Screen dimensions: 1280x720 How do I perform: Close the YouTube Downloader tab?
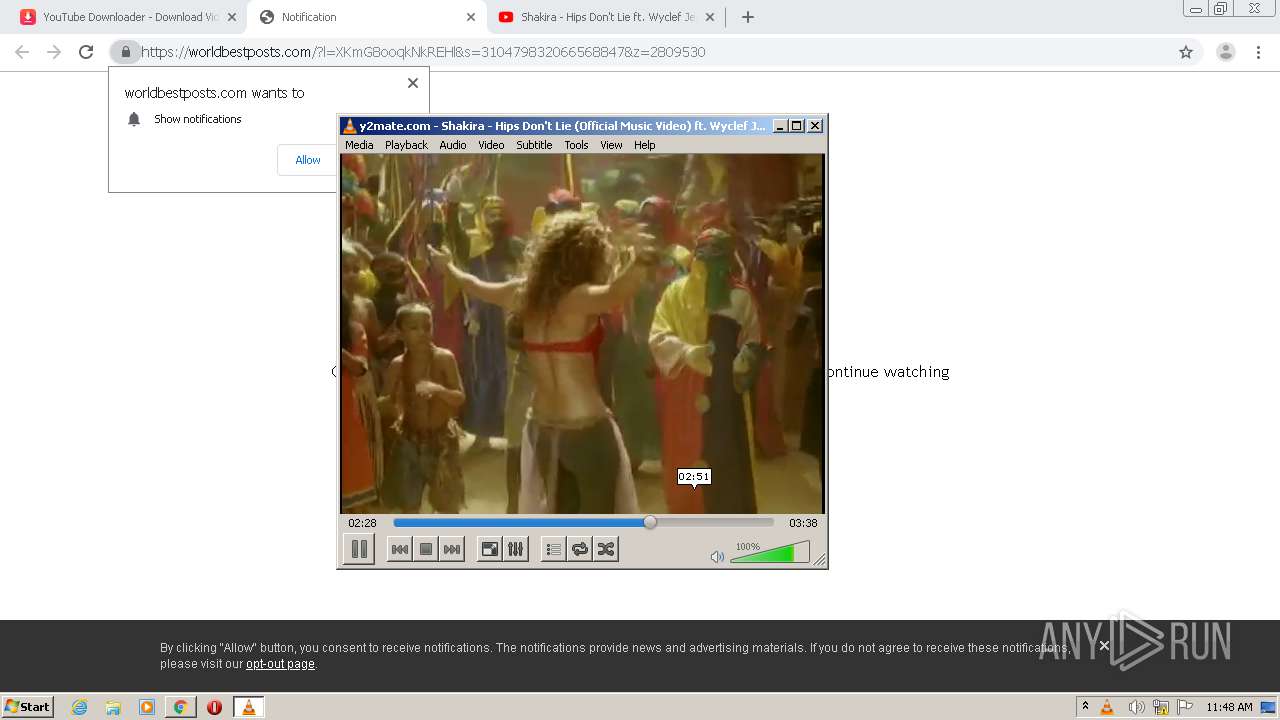[x=232, y=17]
